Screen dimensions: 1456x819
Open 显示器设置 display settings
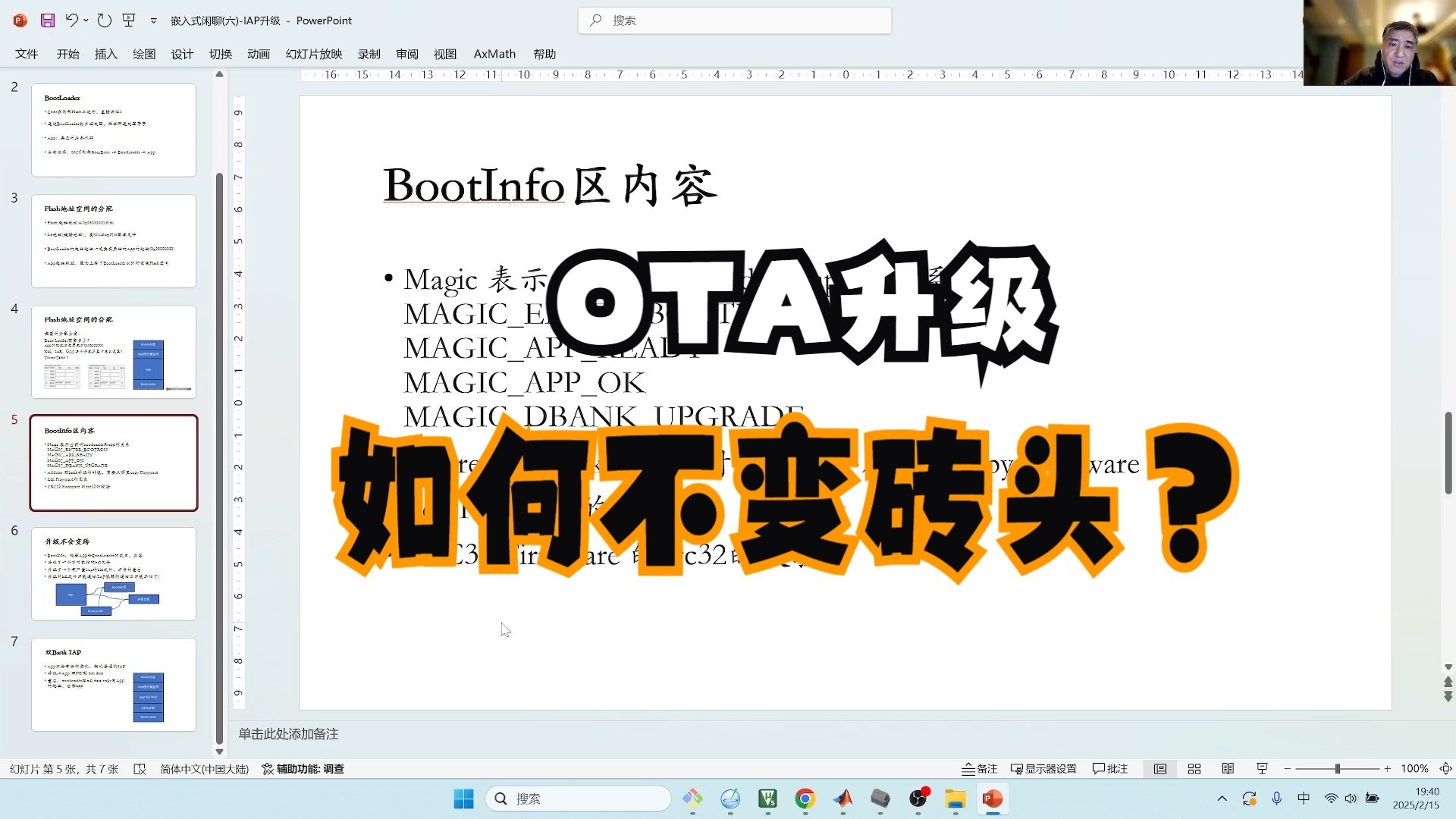pyautogui.click(x=1044, y=768)
